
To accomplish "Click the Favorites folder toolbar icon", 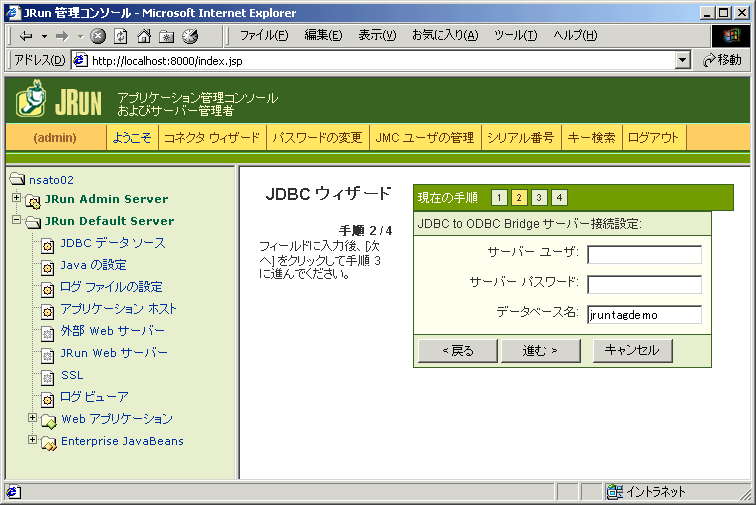I will pyautogui.click(x=166, y=36).
